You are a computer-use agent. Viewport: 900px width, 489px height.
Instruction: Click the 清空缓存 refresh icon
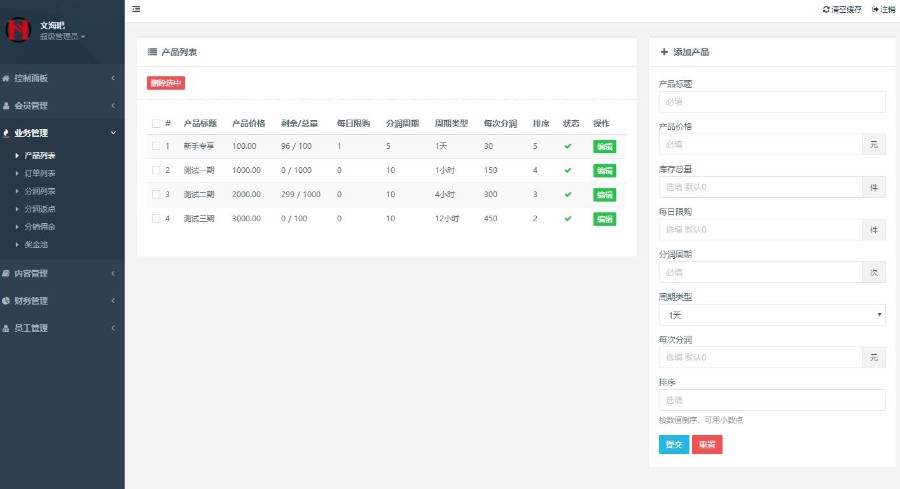pyautogui.click(x=826, y=9)
